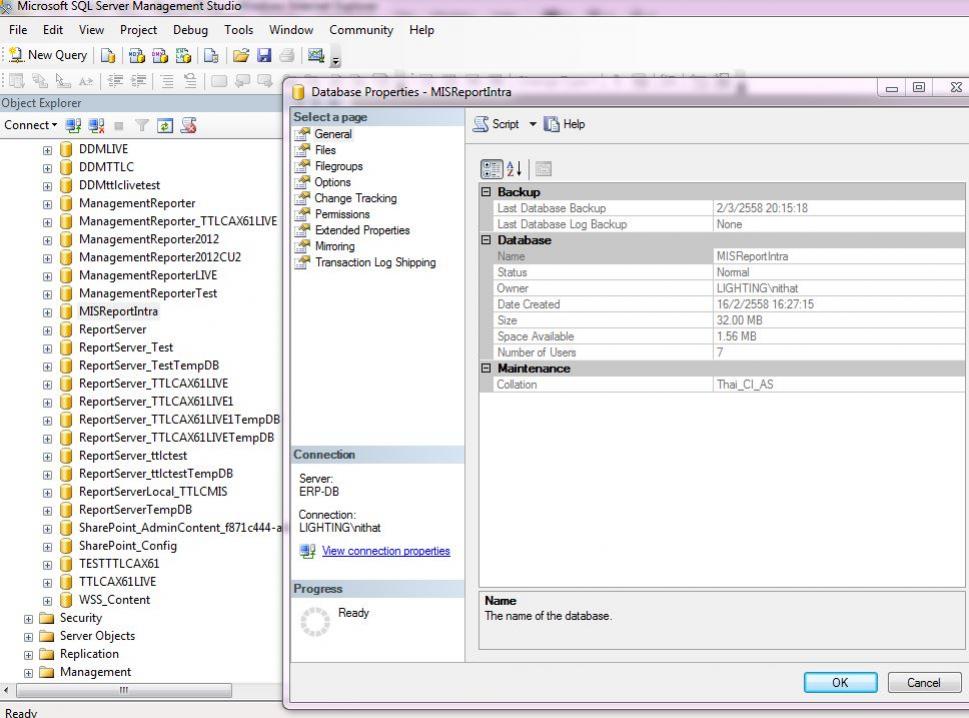The width and height of the screenshot is (969, 718).
Task: Select the Categorized view icon in properties
Action: (x=492, y=169)
